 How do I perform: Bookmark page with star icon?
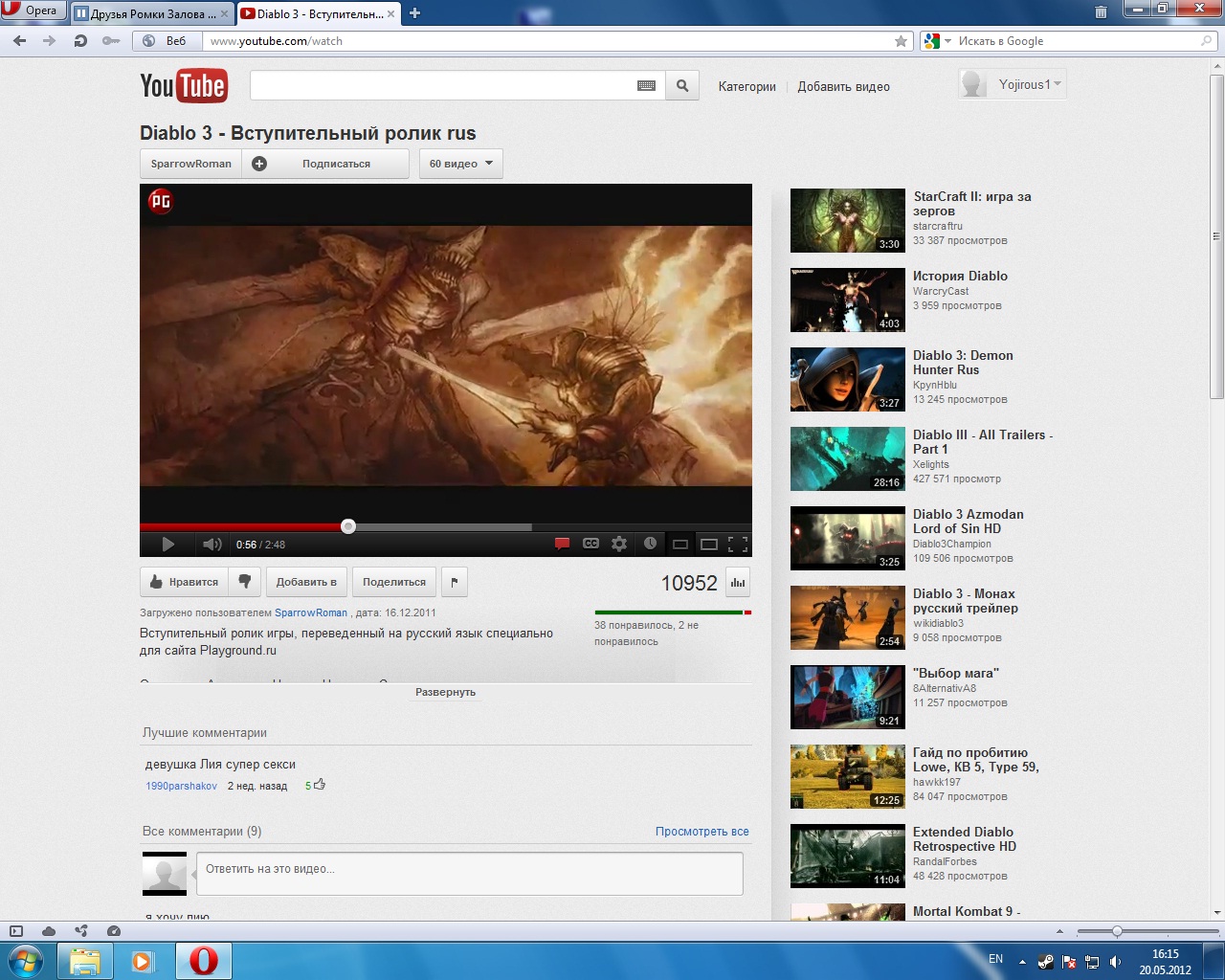901,41
